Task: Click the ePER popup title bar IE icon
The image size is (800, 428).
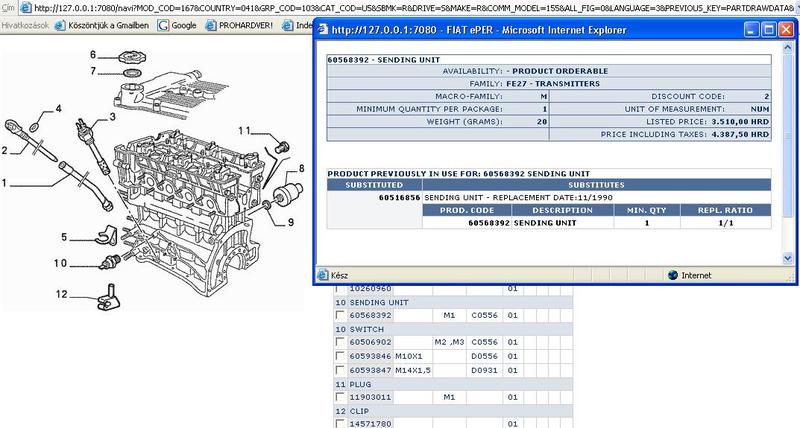Action: click(322, 30)
